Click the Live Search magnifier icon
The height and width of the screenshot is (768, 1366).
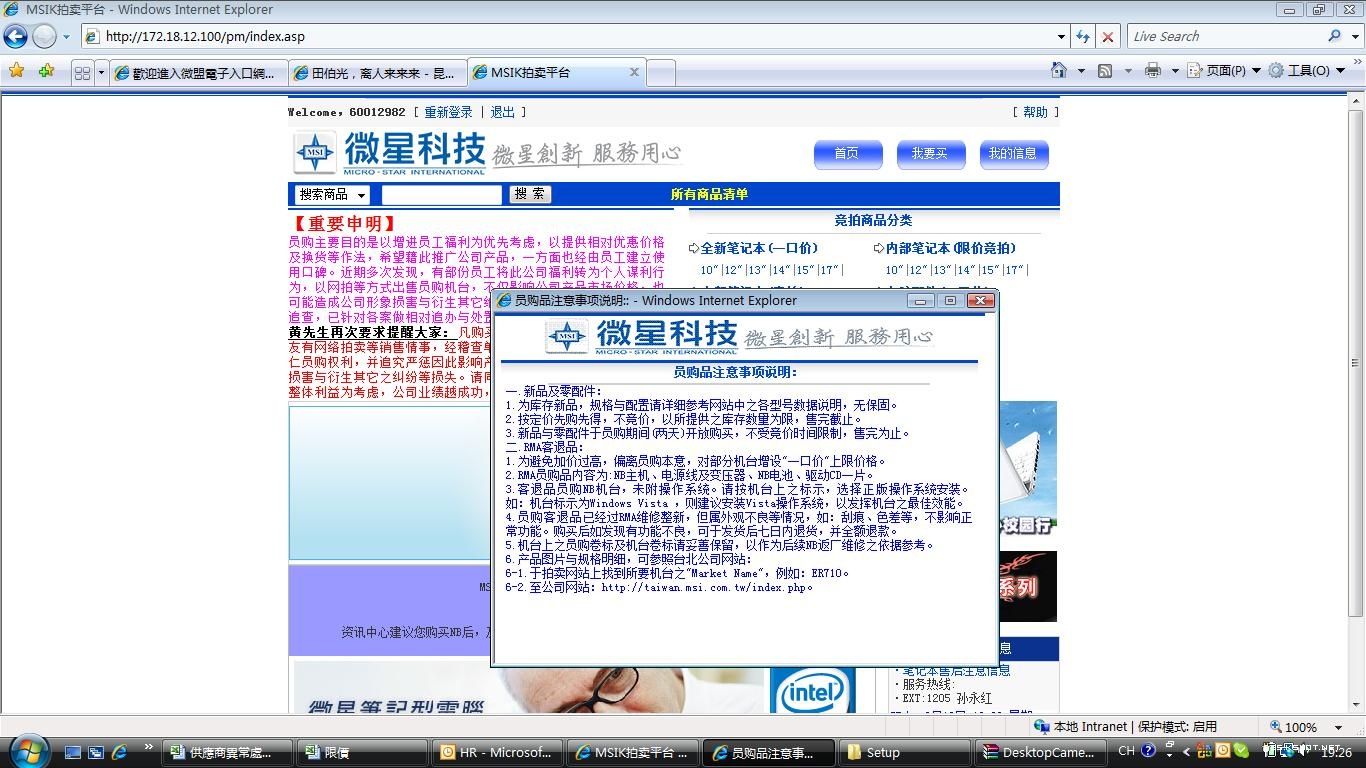(x=1334, y=36)
